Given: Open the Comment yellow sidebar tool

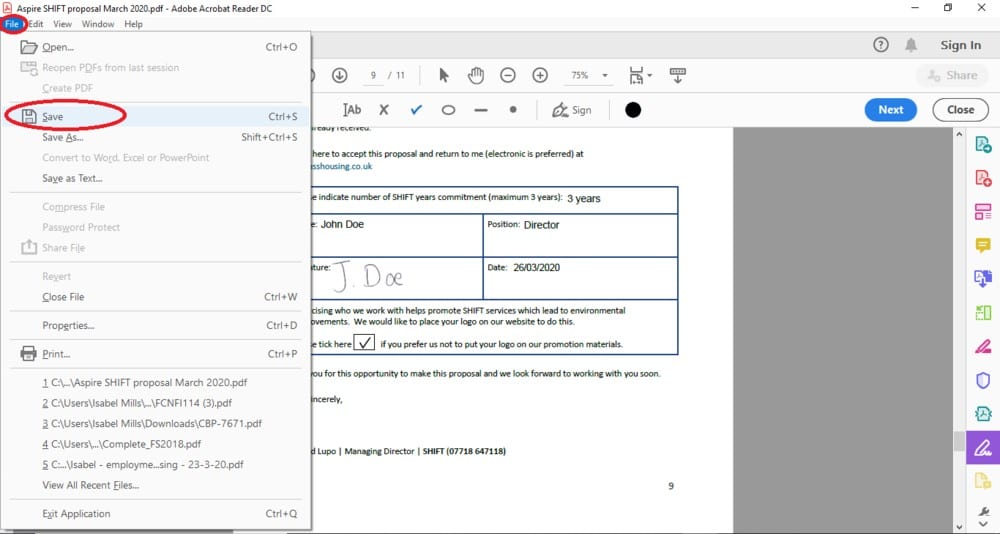Looking at the screenshot, I should pos(983,245).
